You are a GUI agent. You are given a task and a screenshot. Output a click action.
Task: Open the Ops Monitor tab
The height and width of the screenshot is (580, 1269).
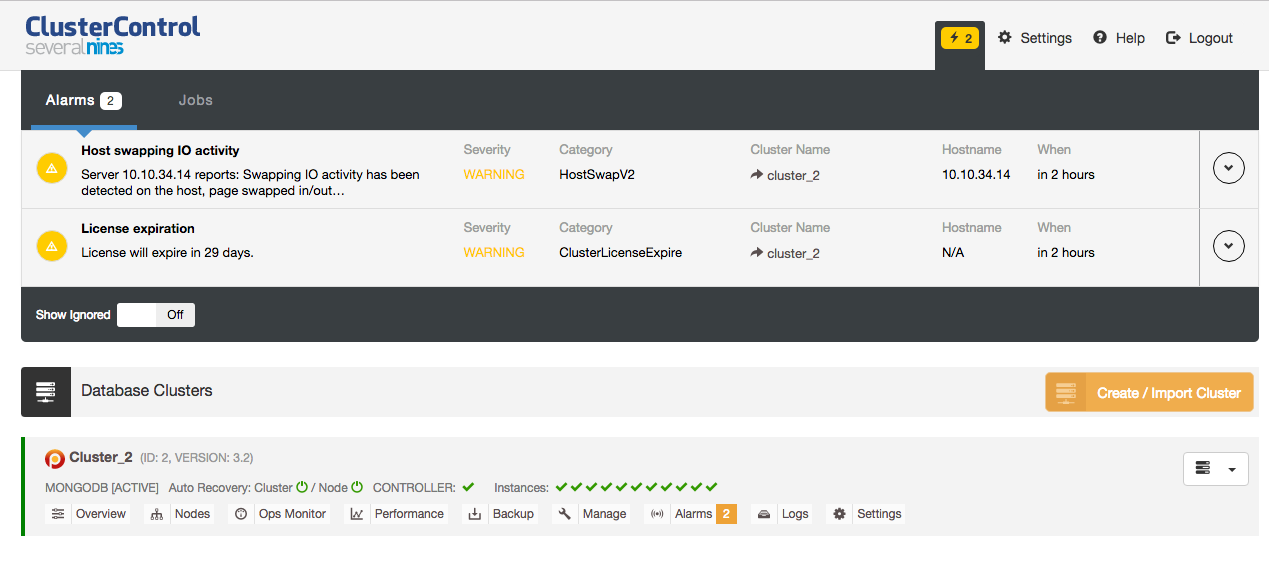click(292, 514)
